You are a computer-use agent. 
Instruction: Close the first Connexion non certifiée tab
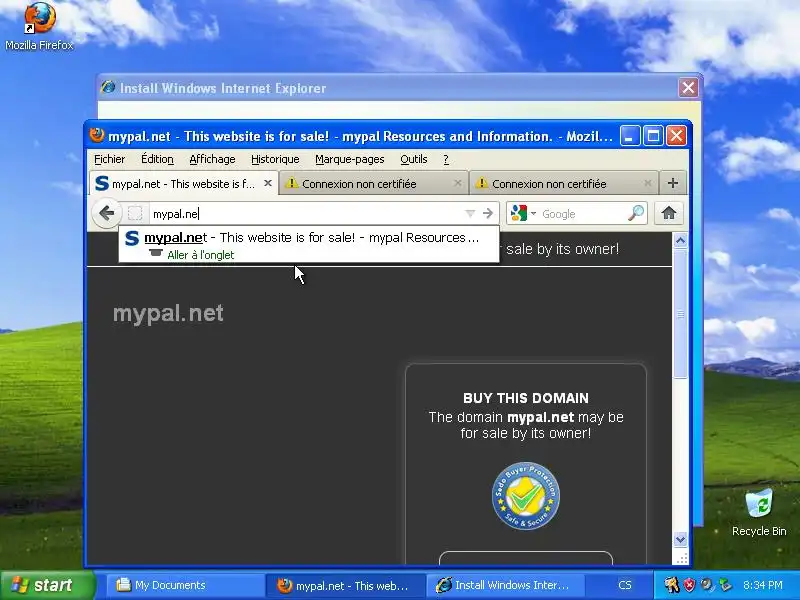(458, 183)
